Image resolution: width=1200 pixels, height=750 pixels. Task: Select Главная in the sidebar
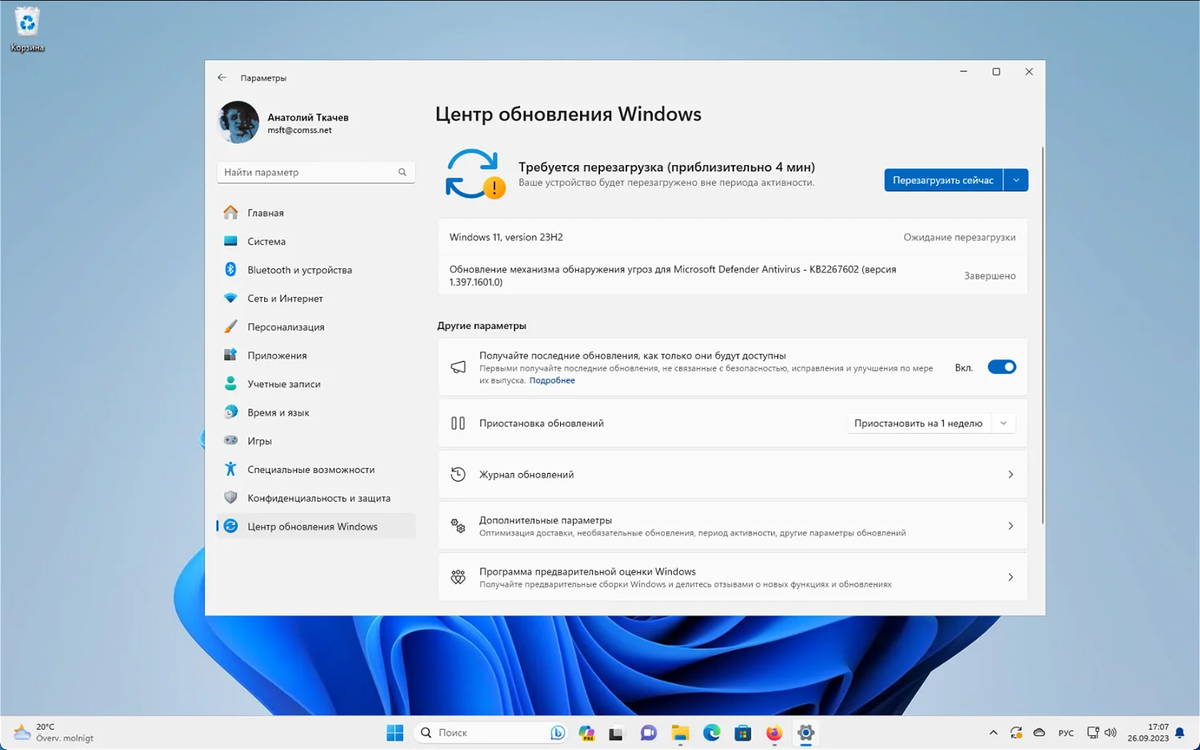coord(316,213)
